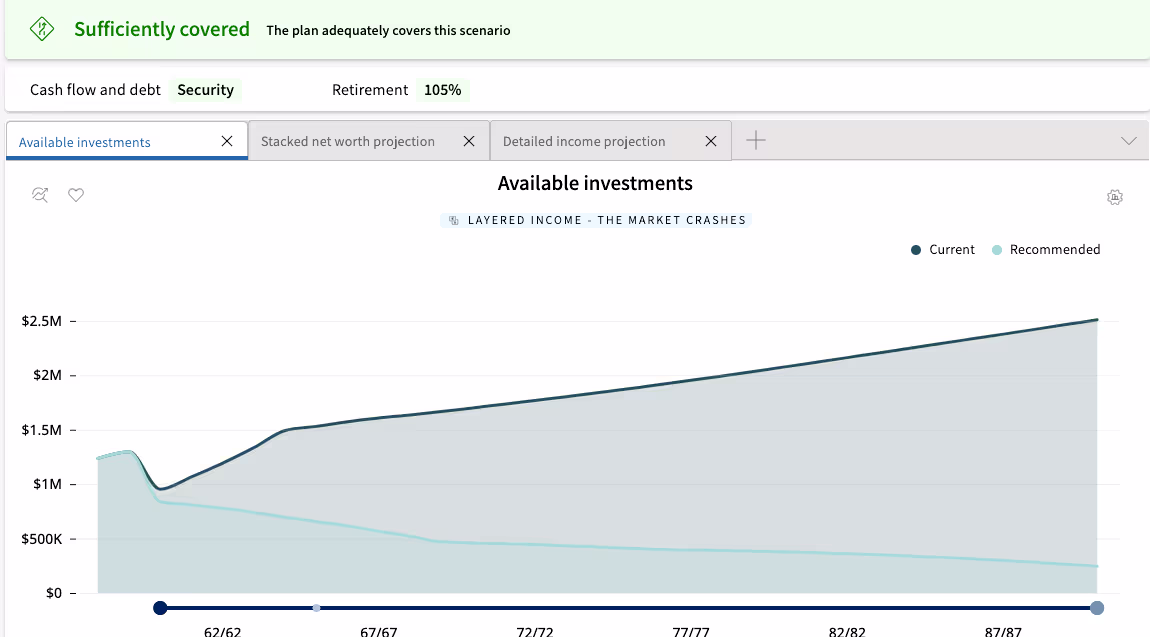This screenshot has width=1150, height=637.
Task: Click the $0 axis label
Action: pos(54,593)
